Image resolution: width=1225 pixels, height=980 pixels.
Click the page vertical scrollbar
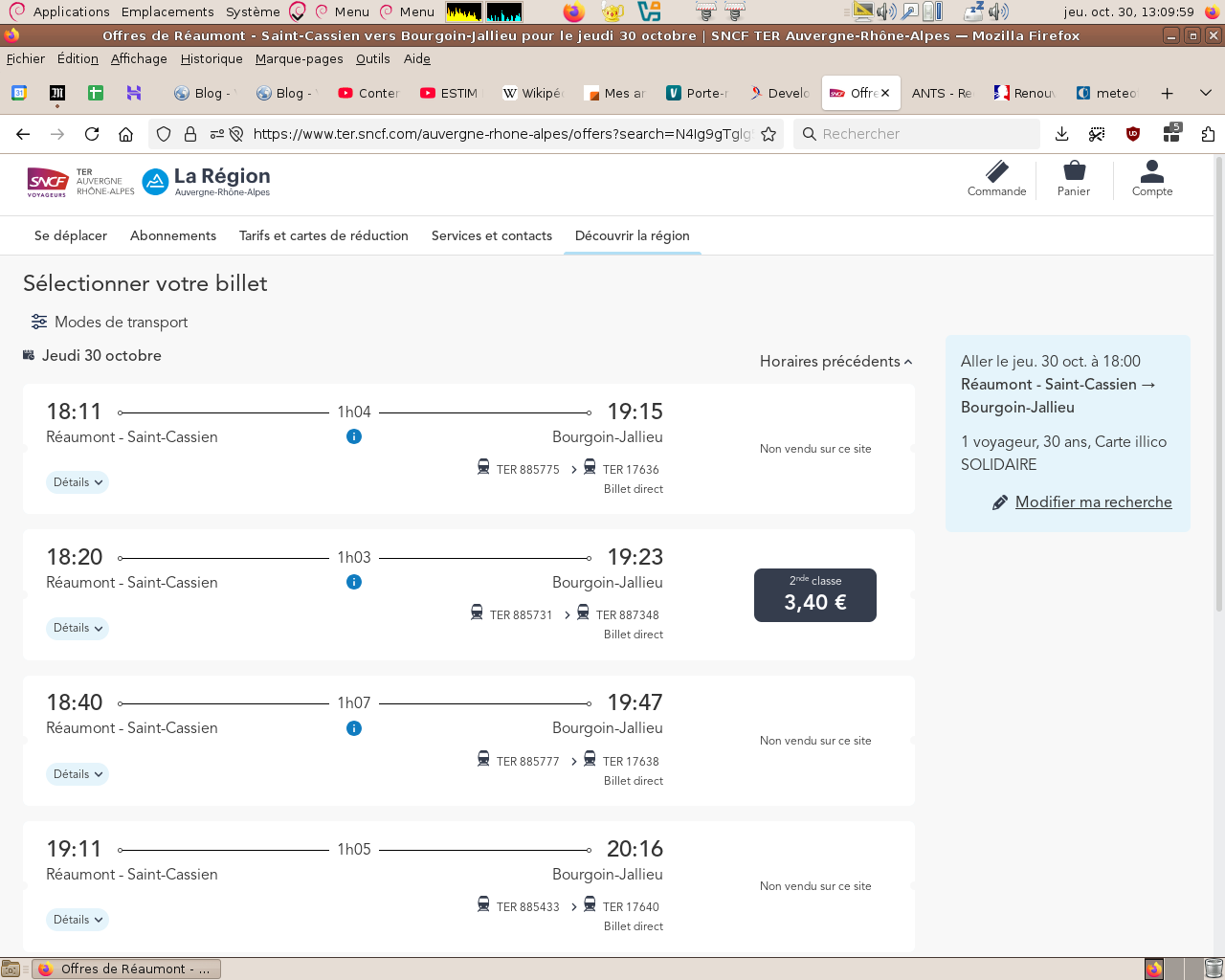pyautogui.click(x=1218, y=383)
